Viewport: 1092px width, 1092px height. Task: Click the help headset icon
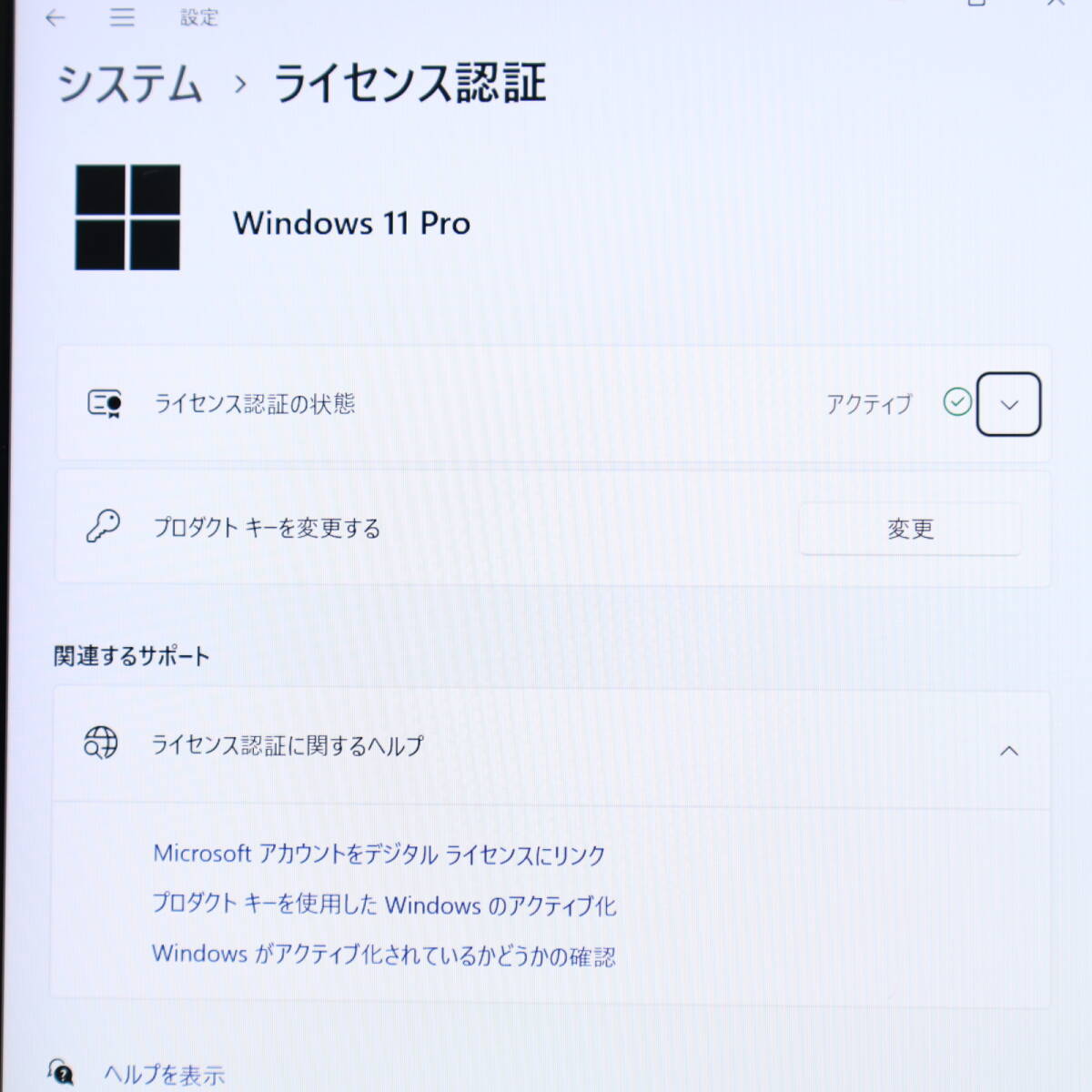(61, 1072)
